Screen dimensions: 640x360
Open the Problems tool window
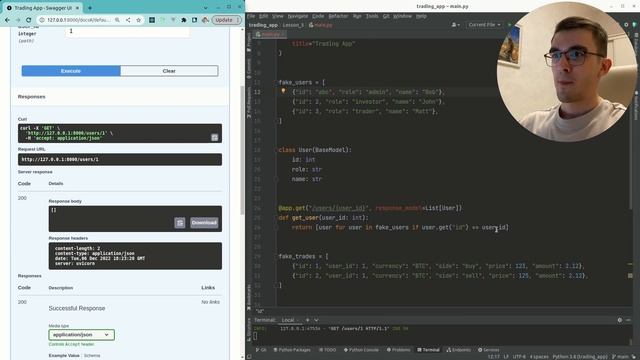398,350
